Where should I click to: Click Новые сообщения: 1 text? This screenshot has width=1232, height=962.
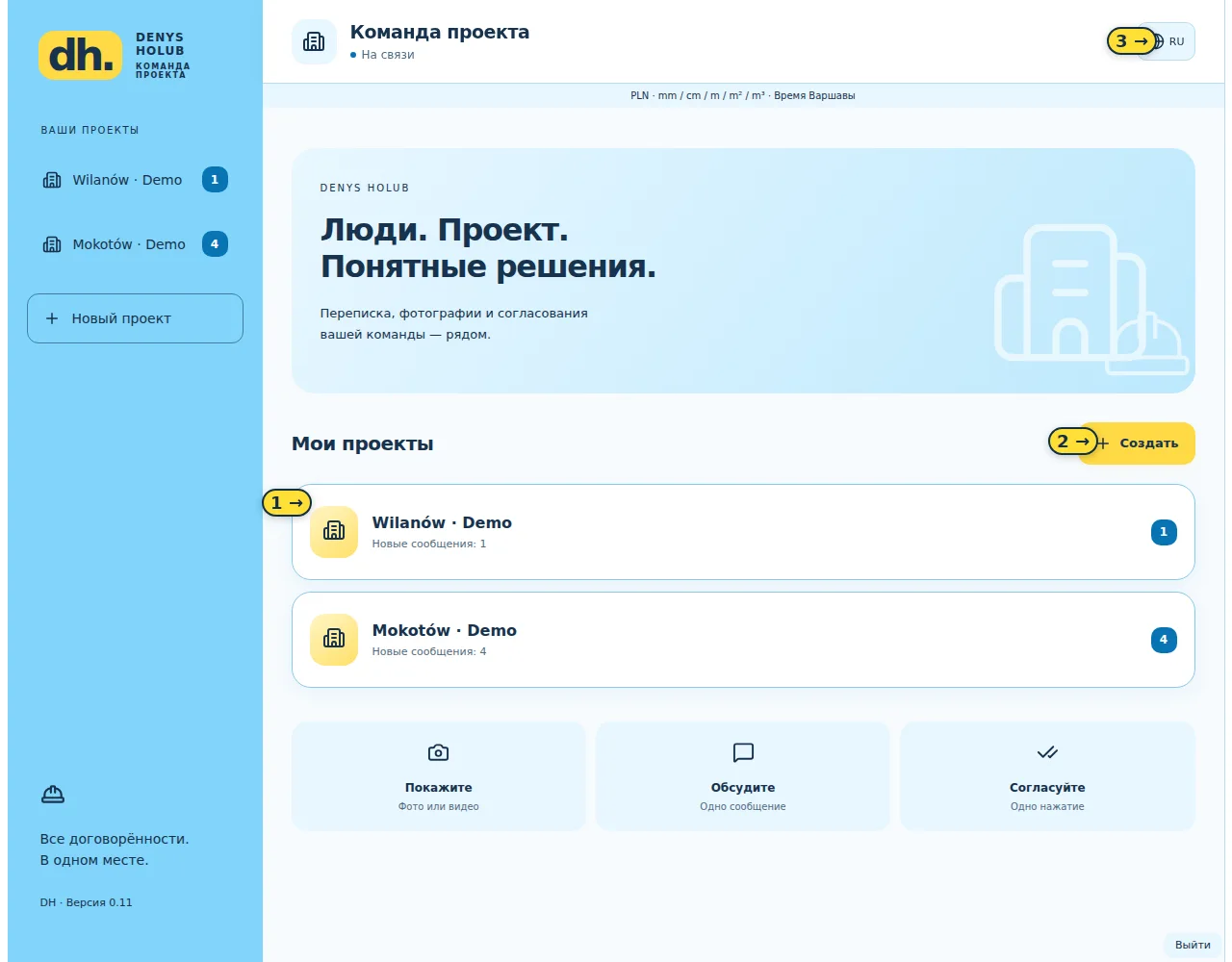429,544
